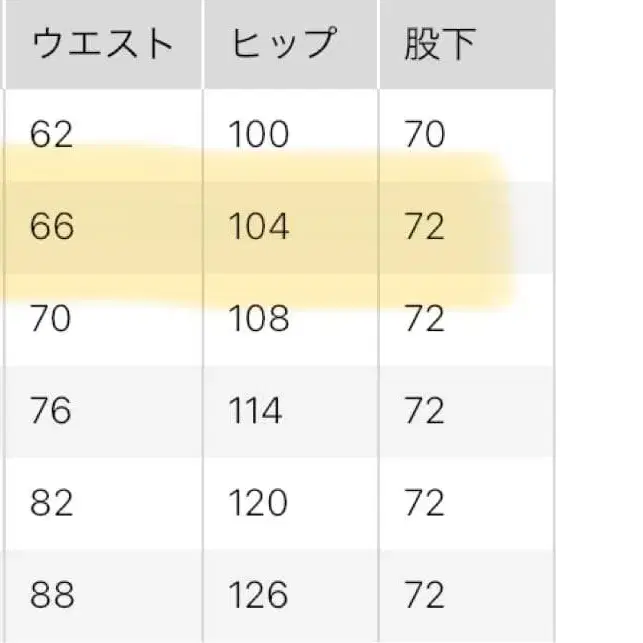
Task: Click the inseam cell showing 70
Action: point(424,134)
